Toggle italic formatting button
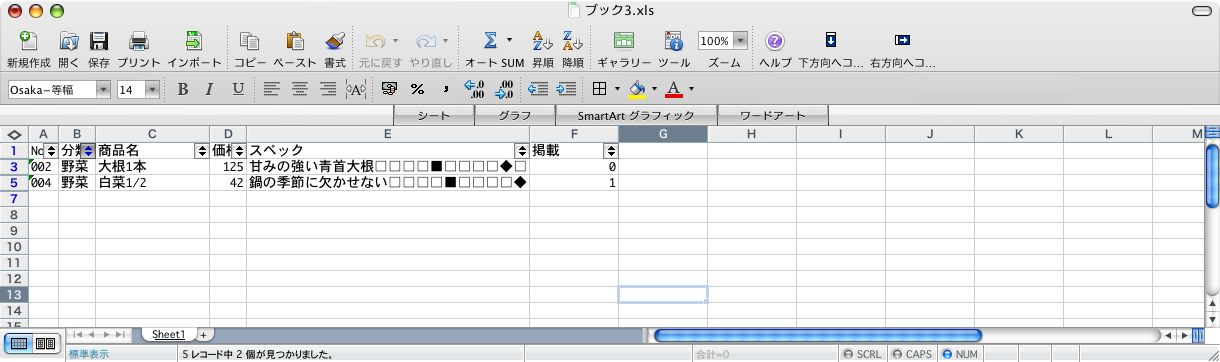This screenshot has width=1220, height=362. coord(210,89)
